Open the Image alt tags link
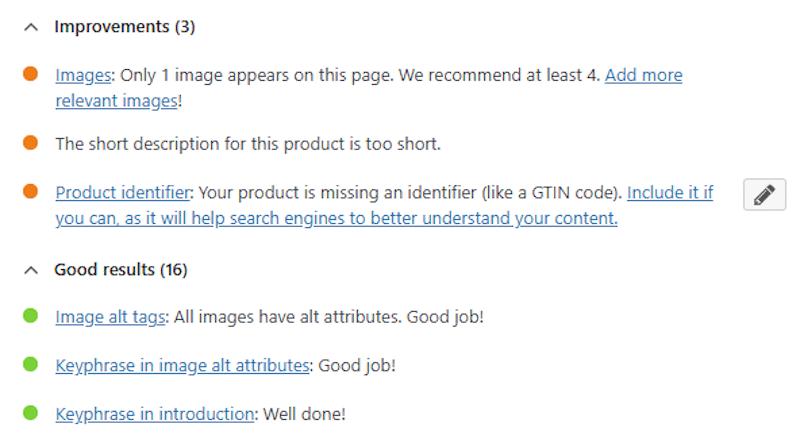This screenshot has width=800, height=439. point(110,317)
